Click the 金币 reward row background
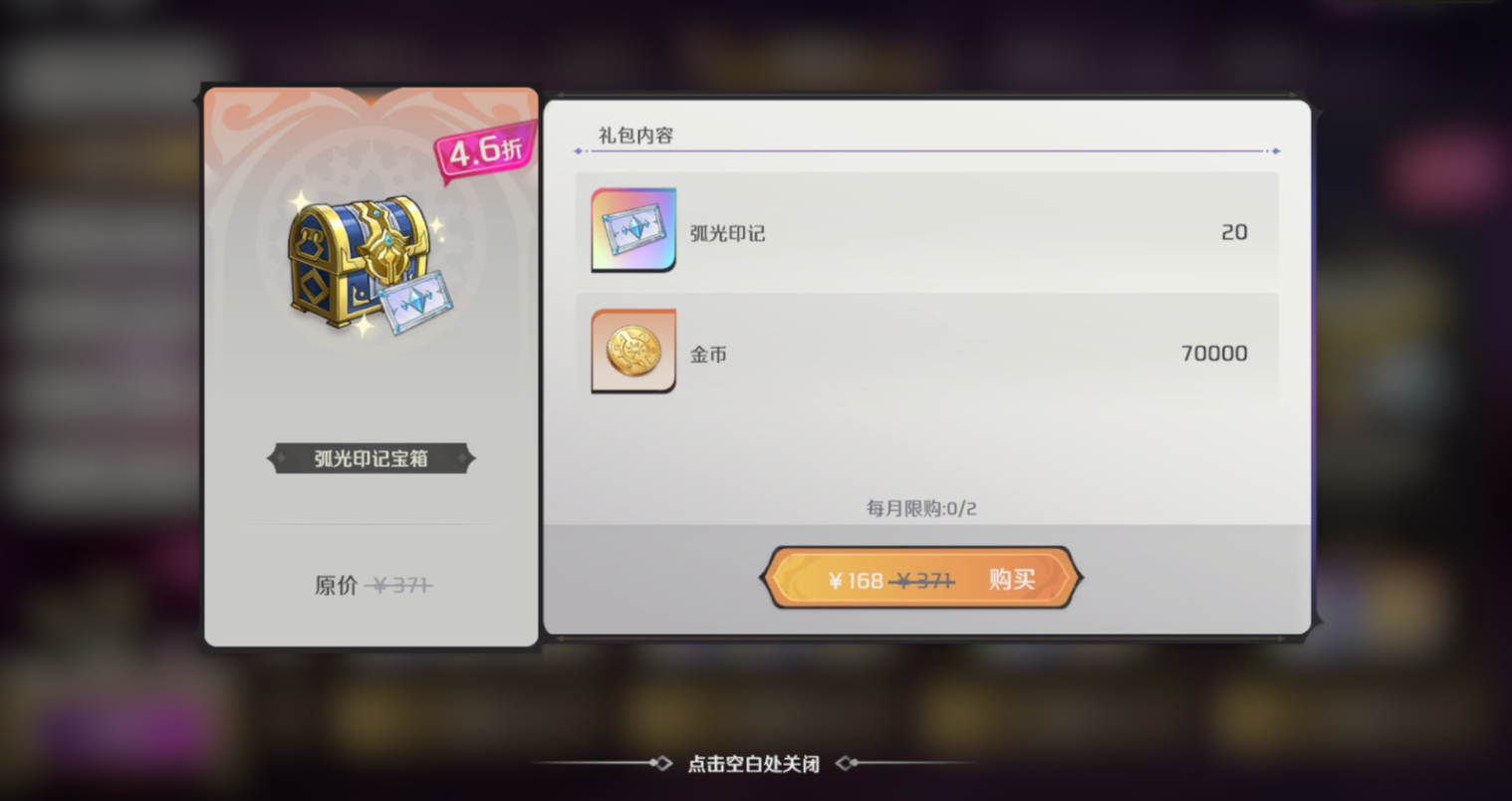Viewport: 1512px width, 801px height. pos(926,351)
